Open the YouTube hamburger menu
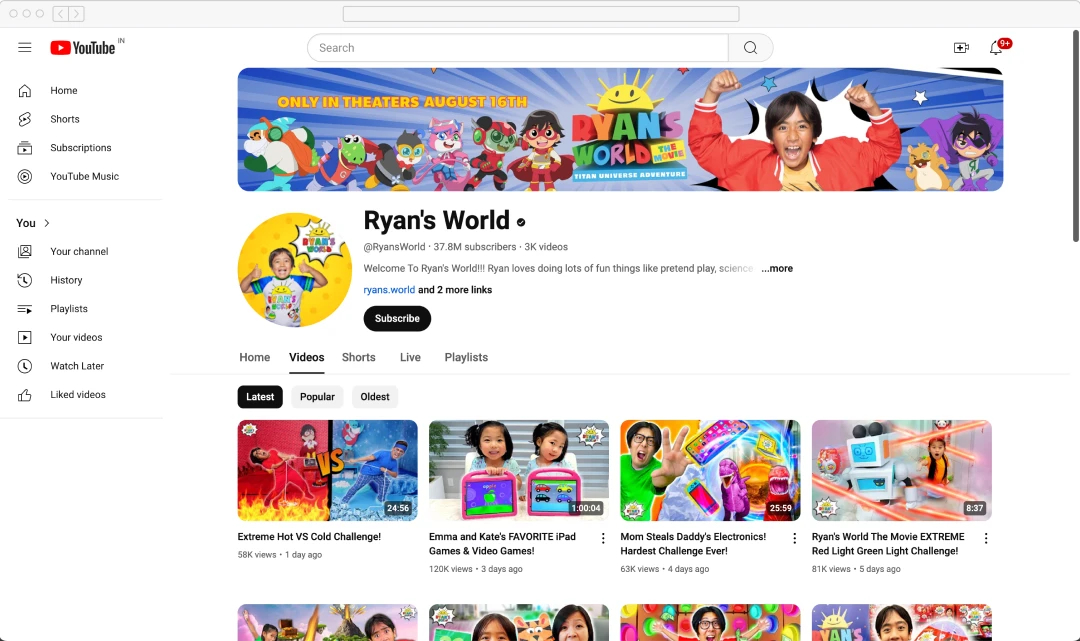 coord(25,47)
